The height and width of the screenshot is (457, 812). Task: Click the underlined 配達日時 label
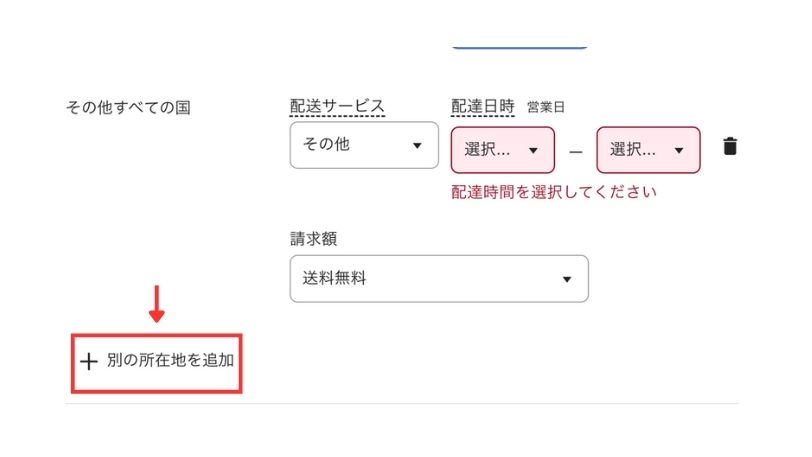click(x=483, y=106)
